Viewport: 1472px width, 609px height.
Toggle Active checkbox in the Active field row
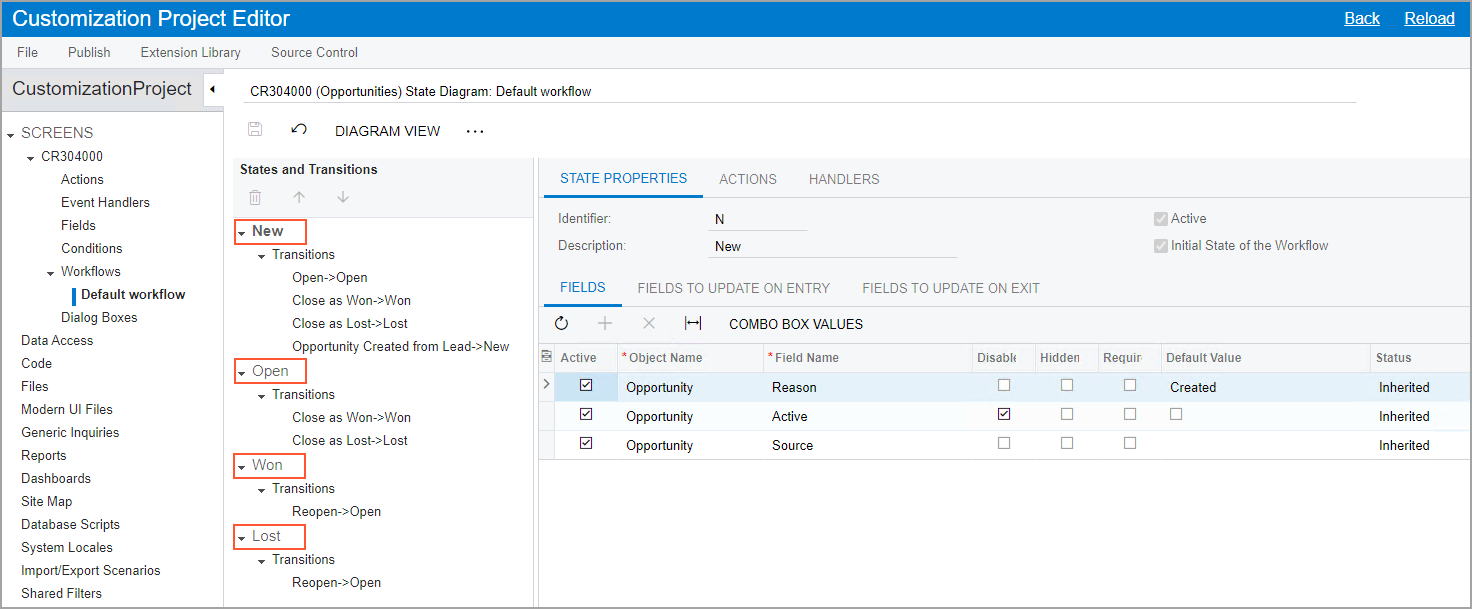[586, 414]
